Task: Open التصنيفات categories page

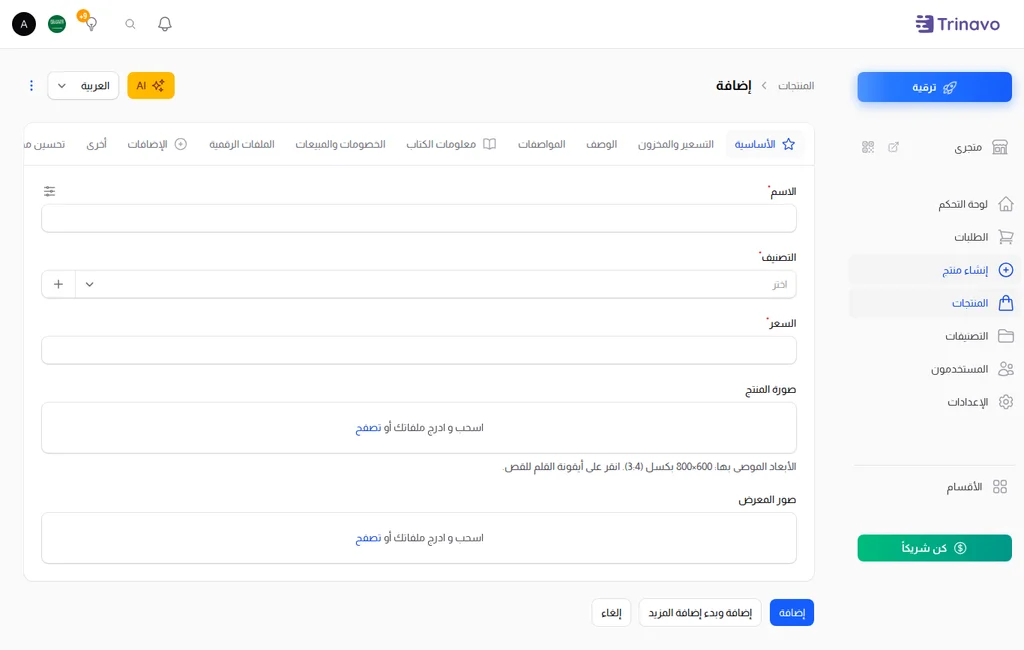Action: (x=967, y=336)
